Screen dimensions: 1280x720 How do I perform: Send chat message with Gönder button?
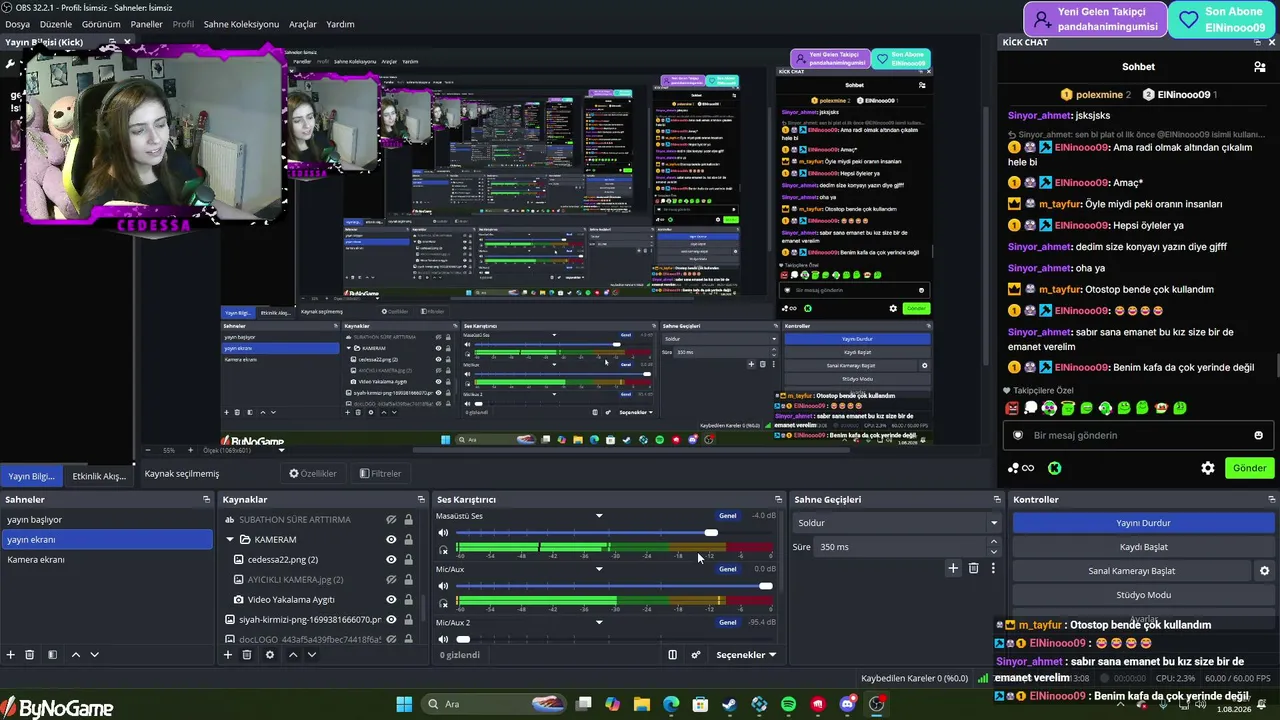[1249, 468]
